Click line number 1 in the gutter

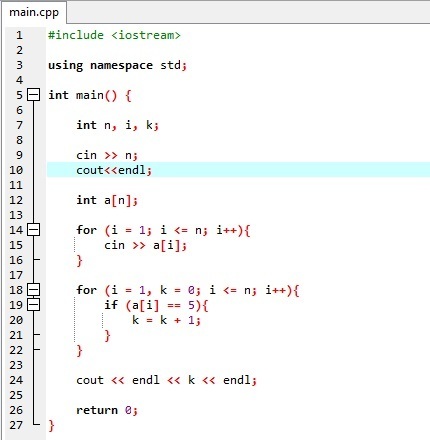(x=19, y=35)
